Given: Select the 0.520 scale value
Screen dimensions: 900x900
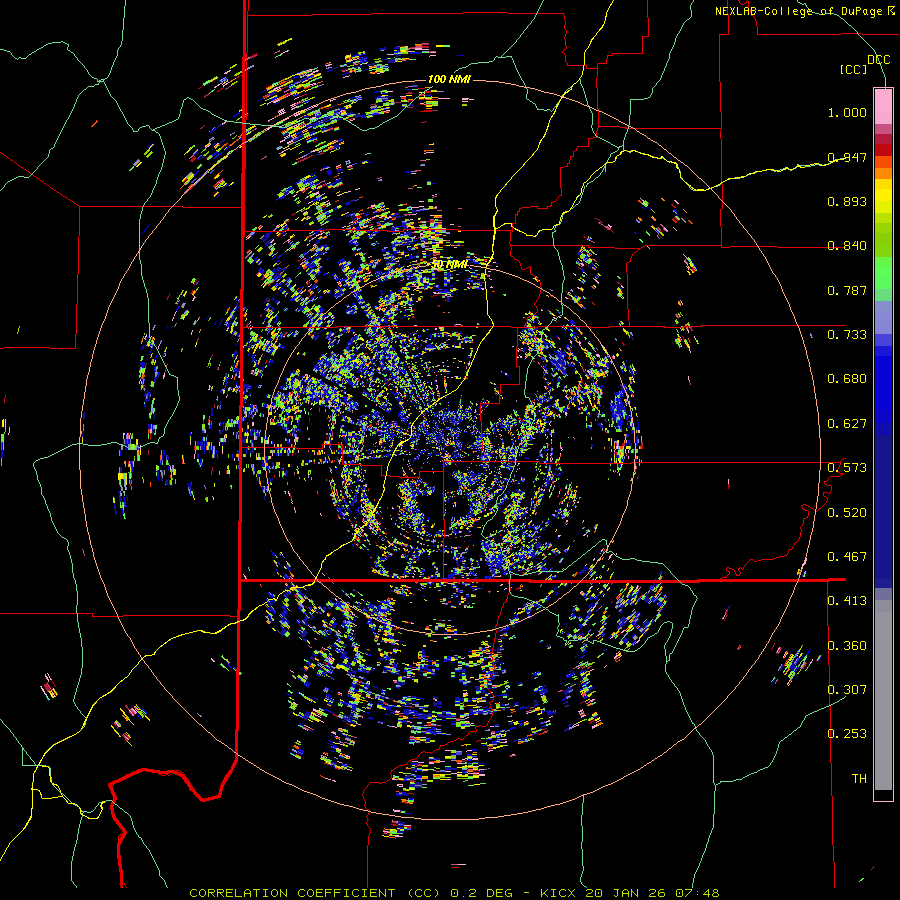Looking at the screenshot, I should click(847, 513).
